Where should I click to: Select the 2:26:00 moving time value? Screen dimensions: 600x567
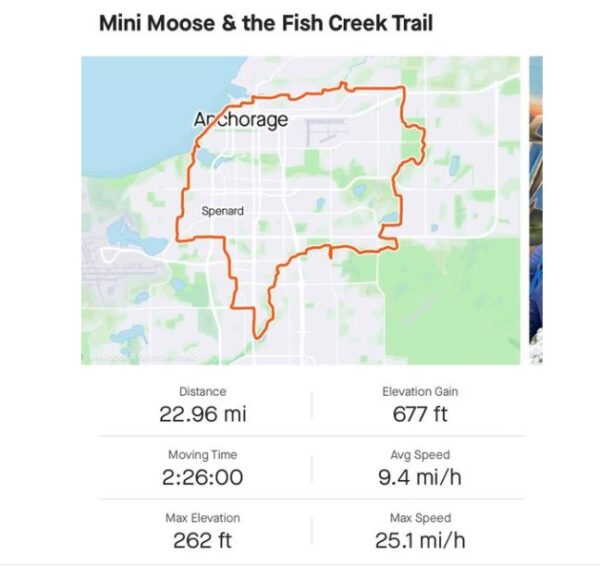tap(202, 478)
